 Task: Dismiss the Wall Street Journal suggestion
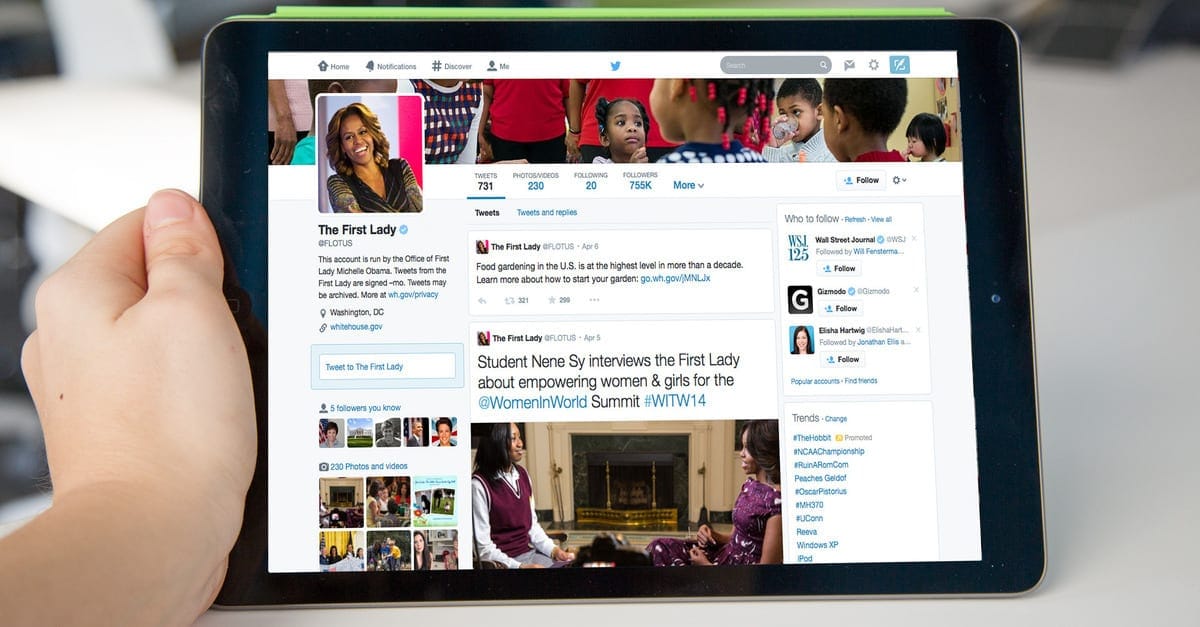[913, 239]
